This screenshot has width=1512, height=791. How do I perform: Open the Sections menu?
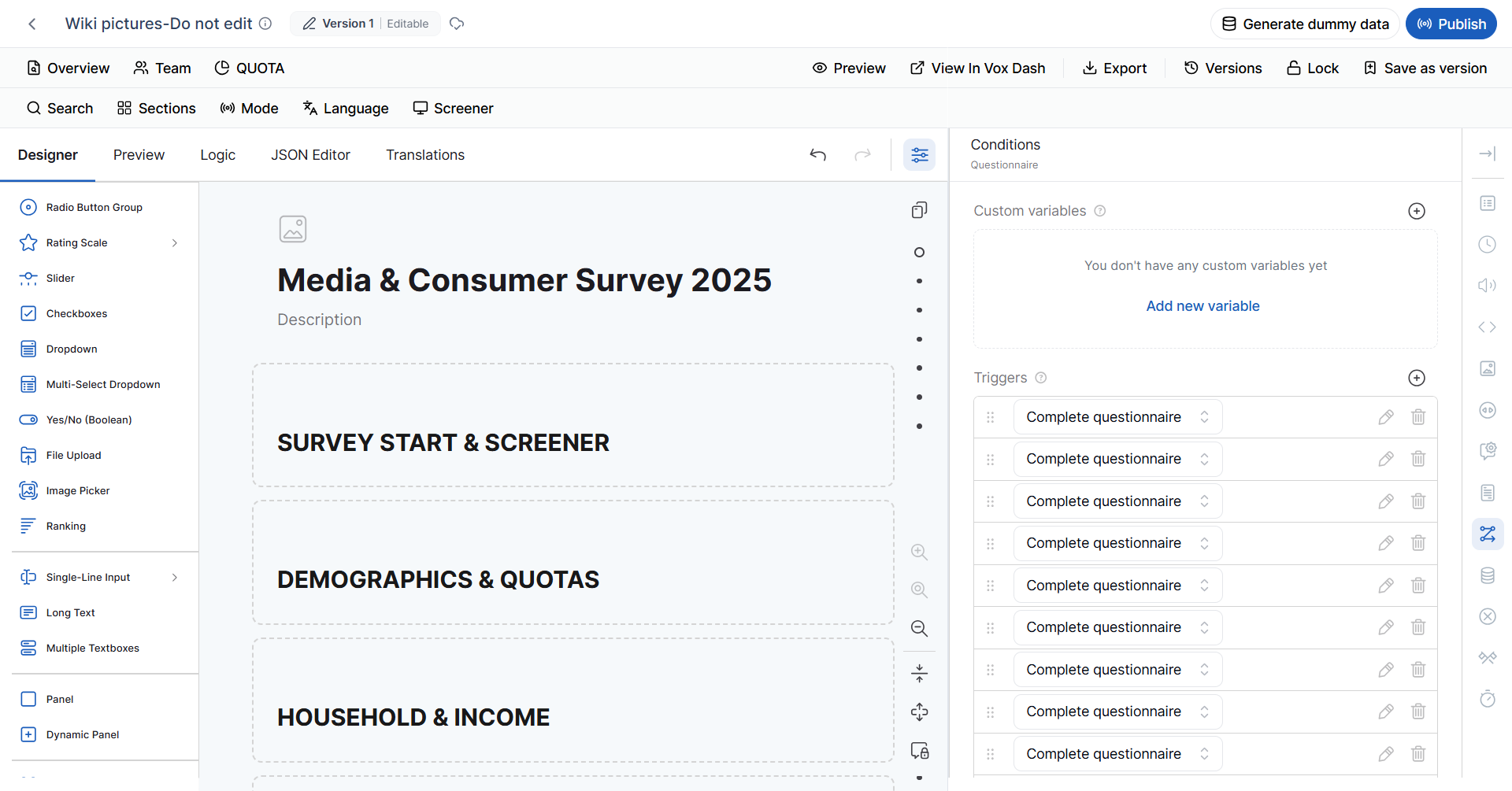pos(156,109)
